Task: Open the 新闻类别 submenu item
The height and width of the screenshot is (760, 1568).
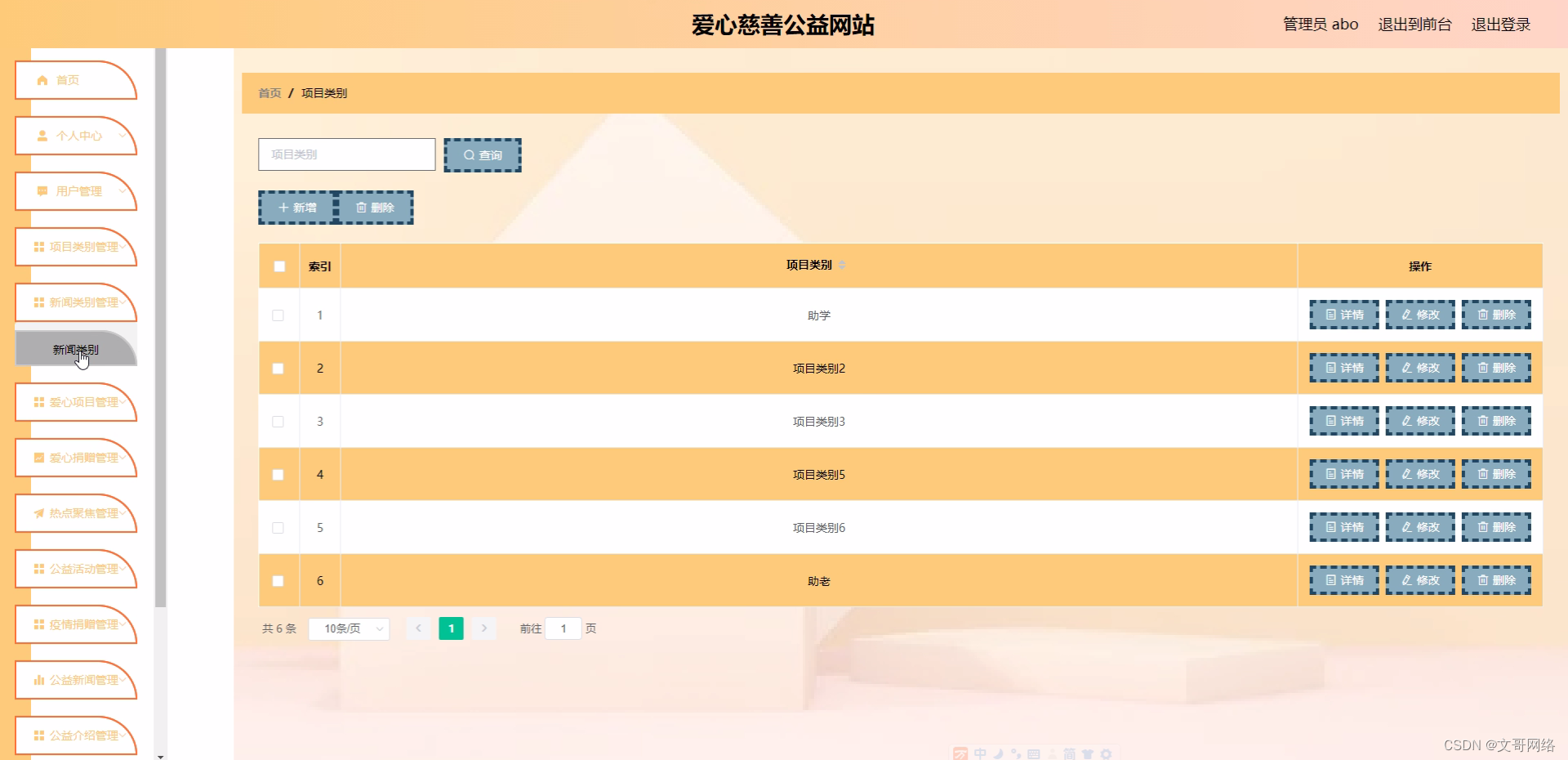Action: 76,349
